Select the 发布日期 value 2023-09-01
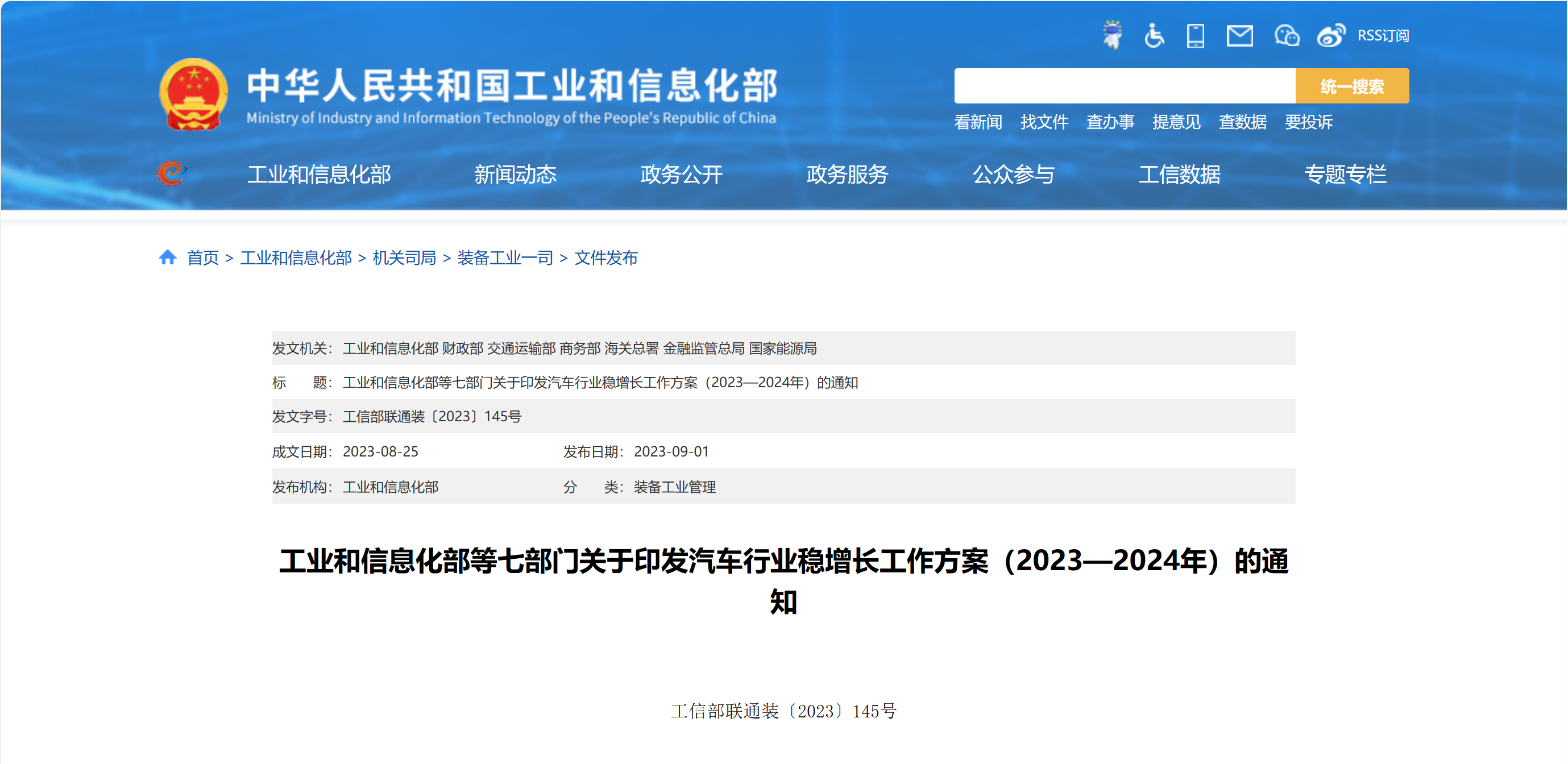 [671, 452]
